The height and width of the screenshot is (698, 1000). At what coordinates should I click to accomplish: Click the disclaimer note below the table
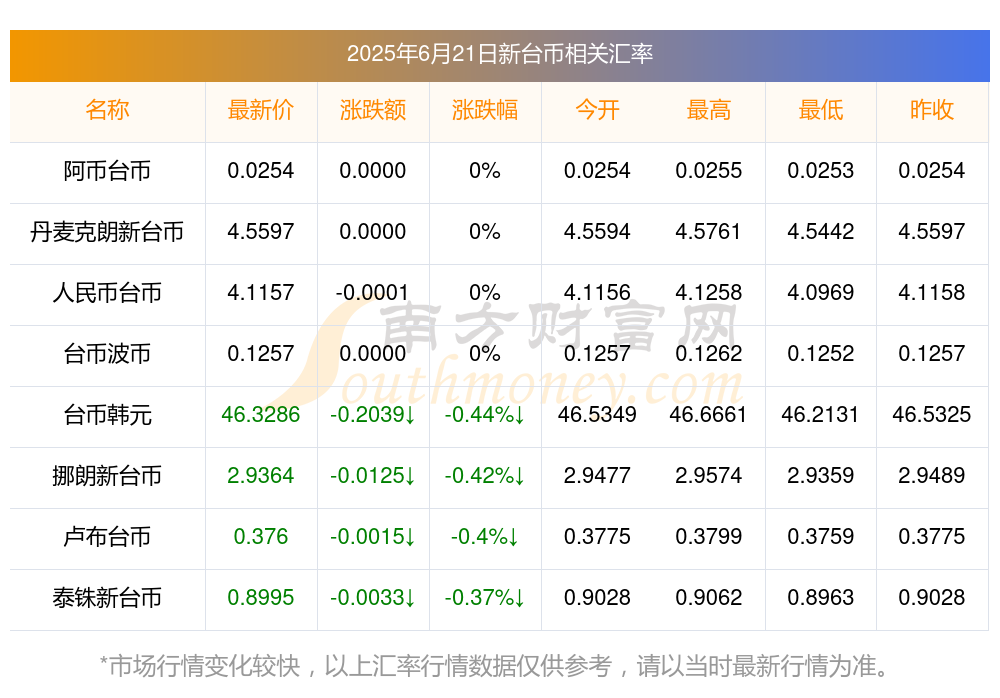click(496, 667)
